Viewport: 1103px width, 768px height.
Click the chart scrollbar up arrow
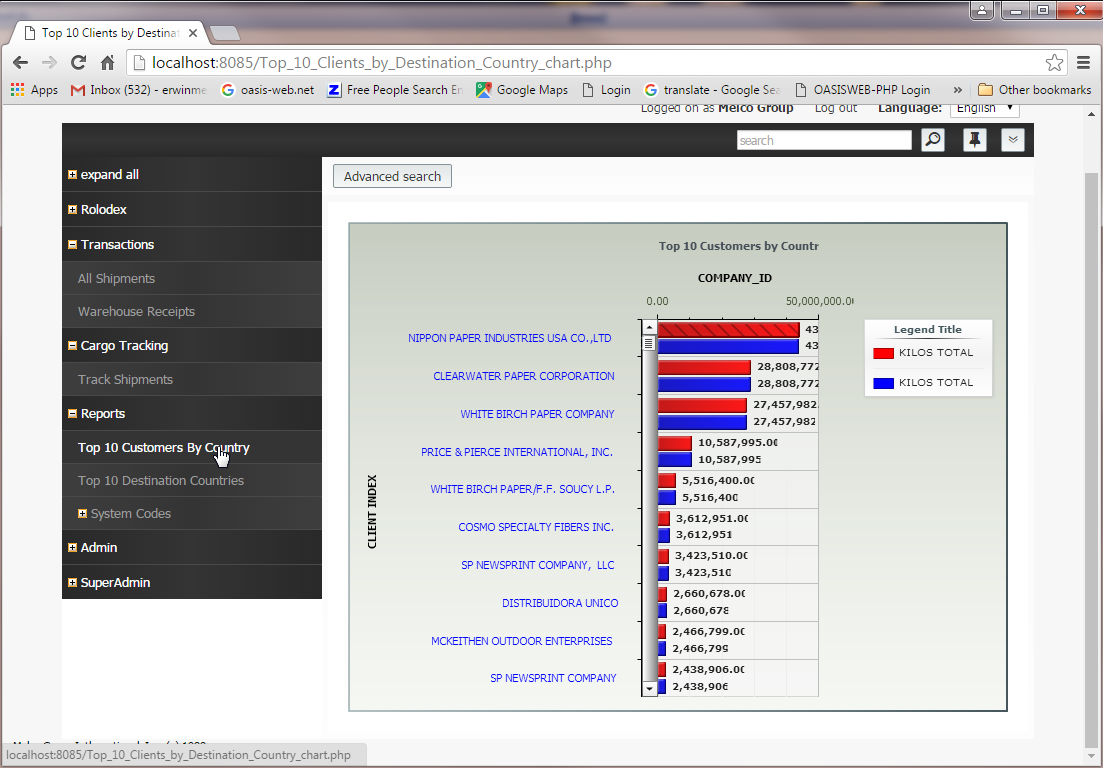[649, 328]
